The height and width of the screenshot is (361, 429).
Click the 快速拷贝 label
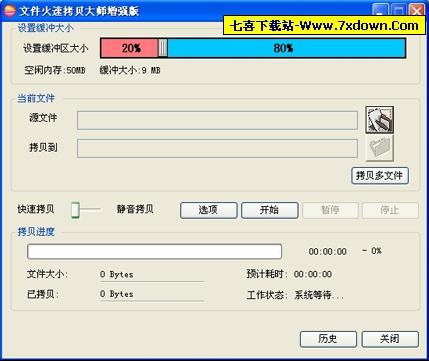coord(36,209)
